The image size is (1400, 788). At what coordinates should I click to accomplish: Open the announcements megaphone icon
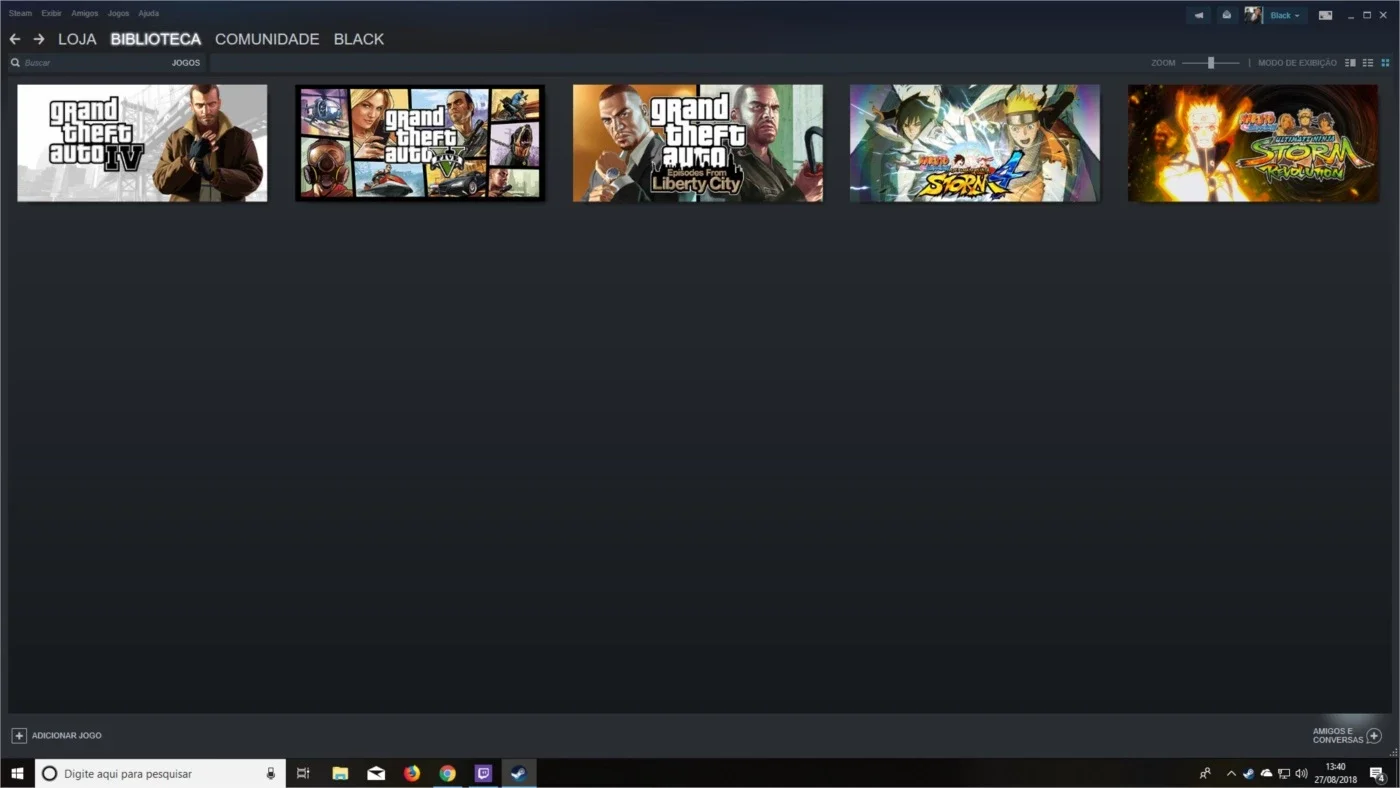1198,15
